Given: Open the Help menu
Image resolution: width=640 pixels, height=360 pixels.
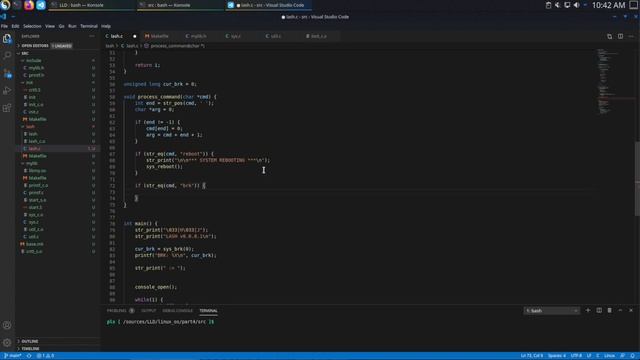Looking at the screenshot, I should coord(106,26).
